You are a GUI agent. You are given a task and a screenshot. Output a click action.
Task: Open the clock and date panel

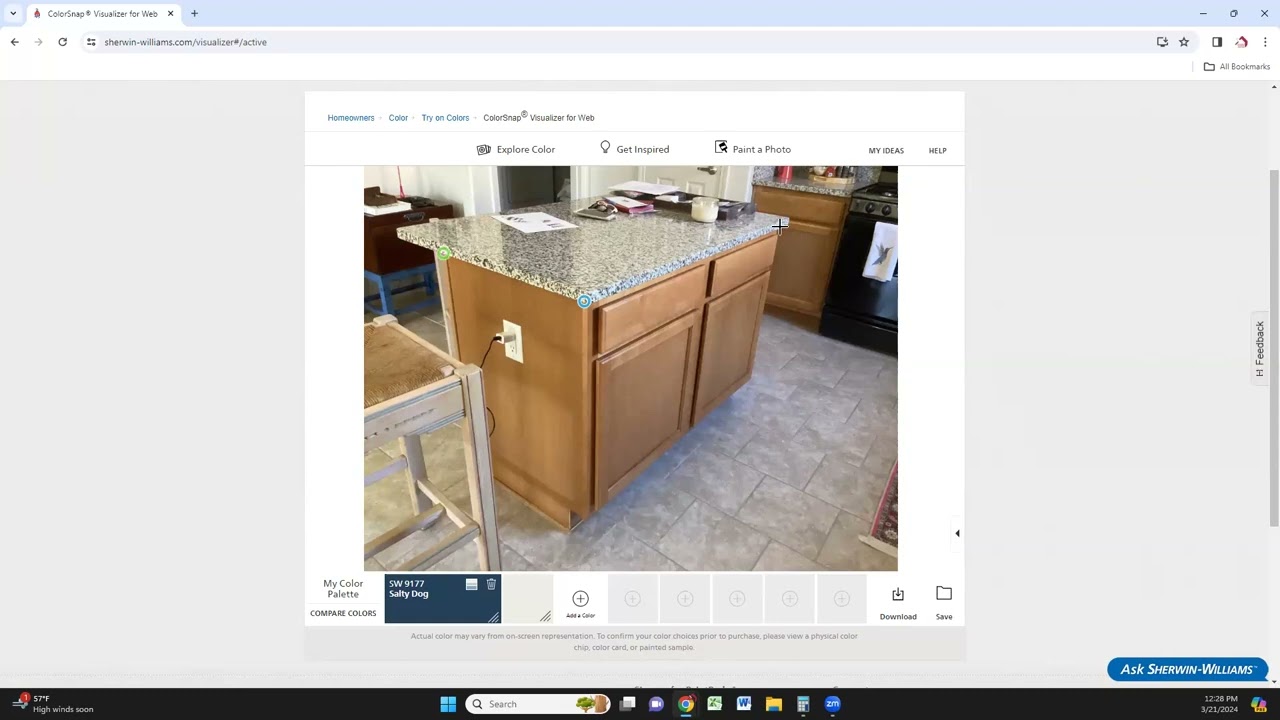[1220, 704]
